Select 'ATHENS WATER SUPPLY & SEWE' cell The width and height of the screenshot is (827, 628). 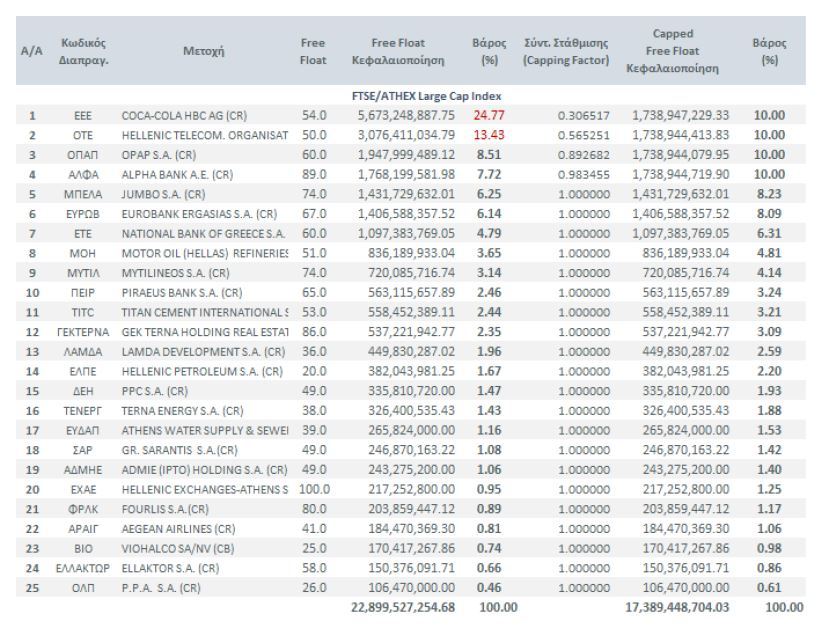[205, 431]
